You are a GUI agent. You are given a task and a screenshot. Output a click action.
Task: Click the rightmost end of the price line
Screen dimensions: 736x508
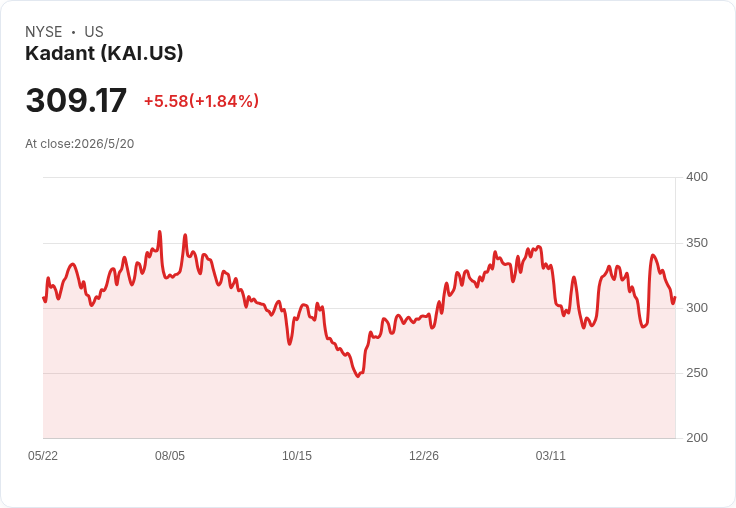click(x=675, y=297)
